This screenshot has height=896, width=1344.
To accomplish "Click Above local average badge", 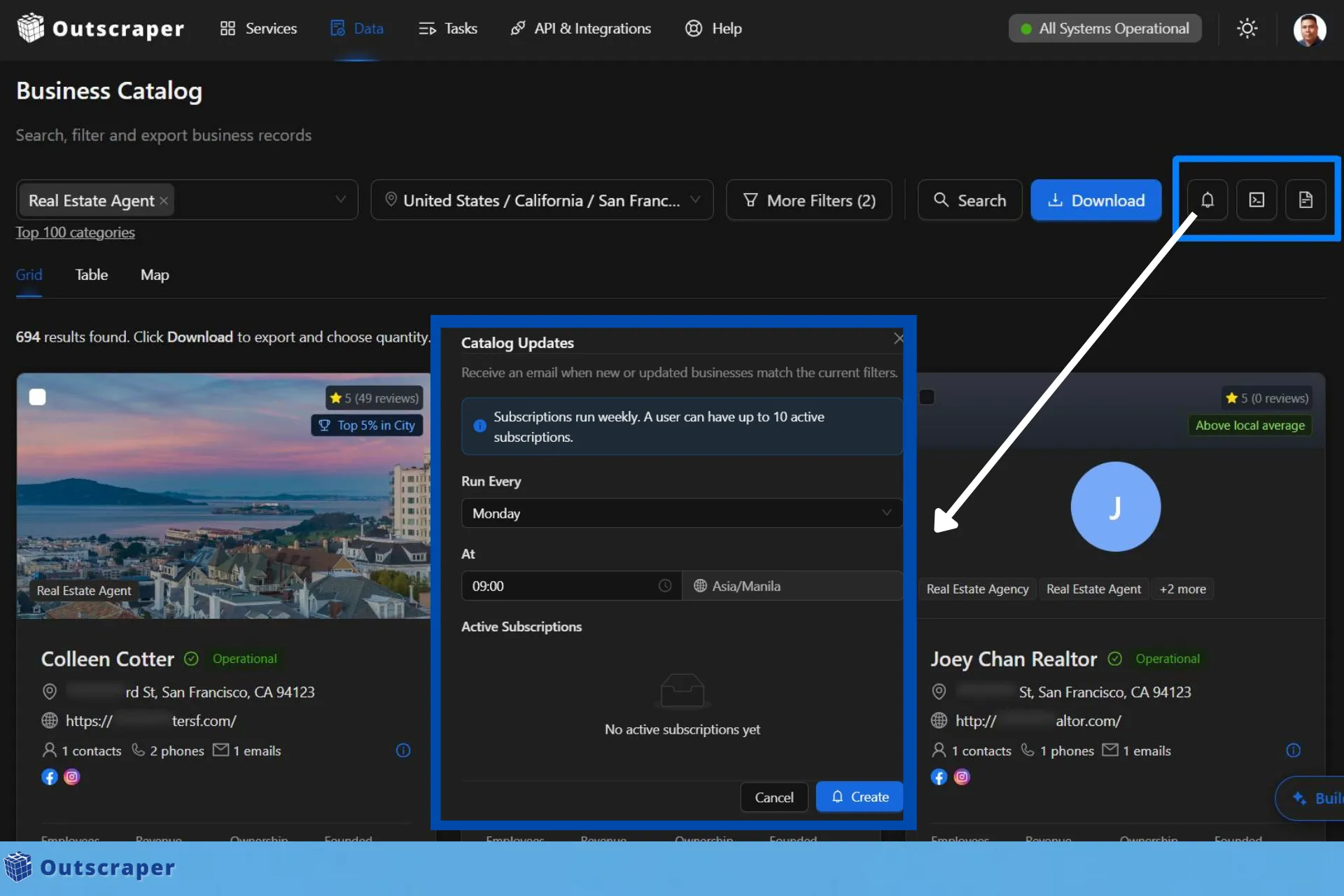I will tap(1250, 425).
